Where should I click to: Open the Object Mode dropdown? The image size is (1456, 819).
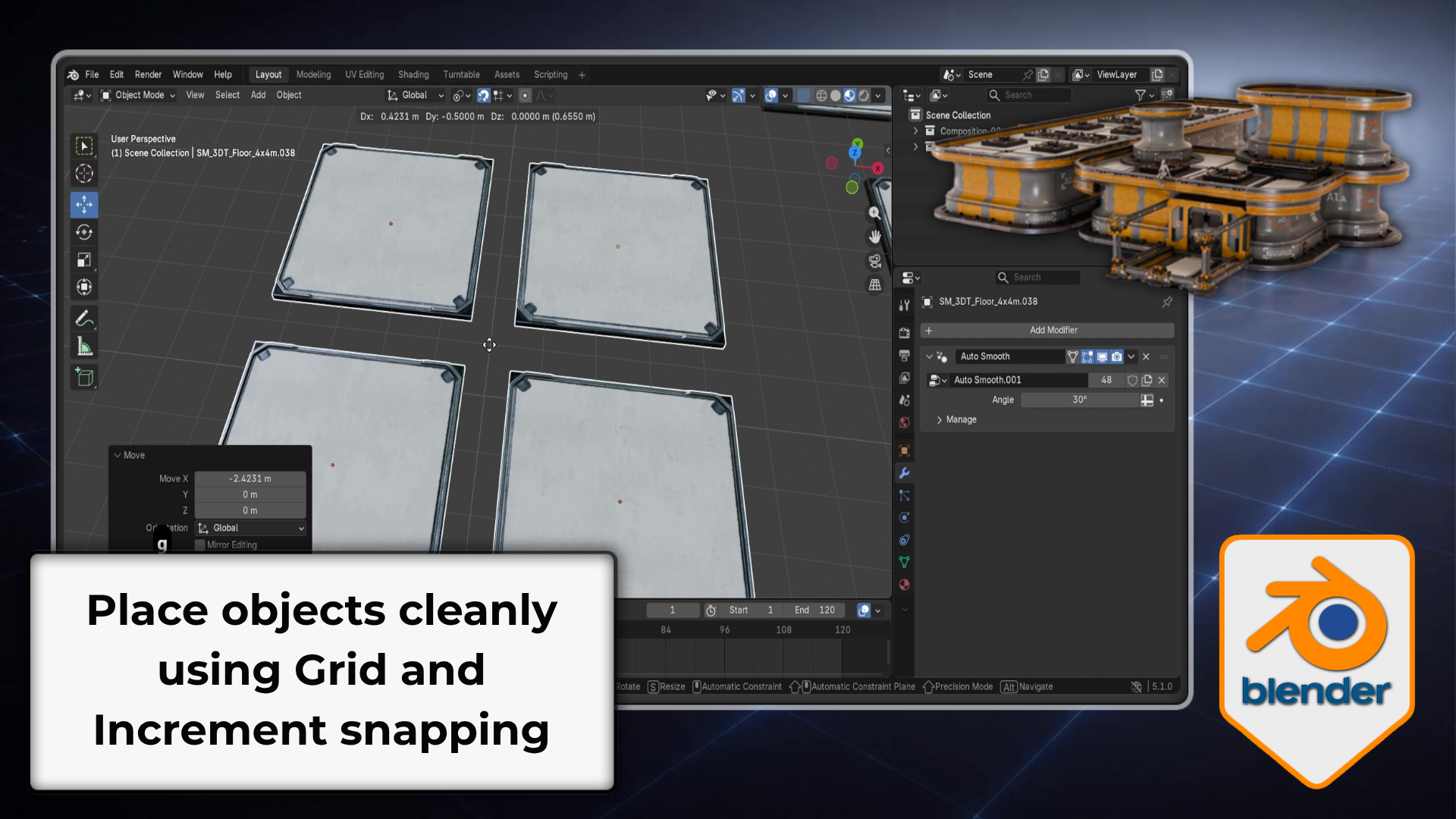pos(139,96)
